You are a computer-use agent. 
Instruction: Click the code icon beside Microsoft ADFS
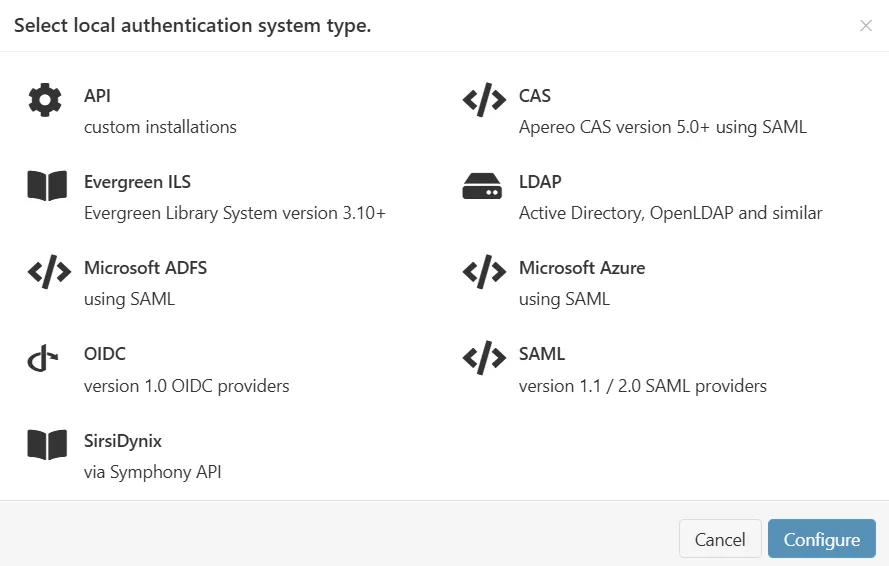pos(49,272)
